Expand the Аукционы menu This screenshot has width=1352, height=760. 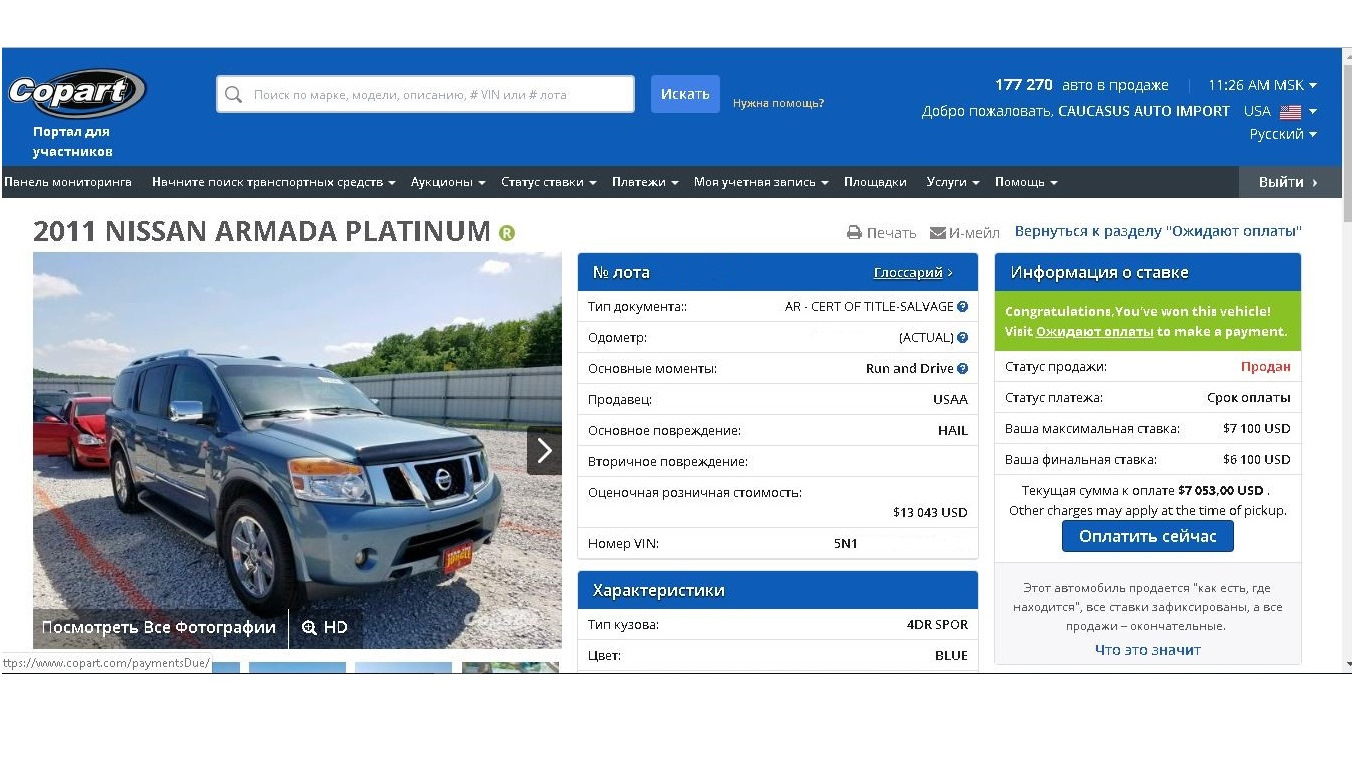coord(447,182)
